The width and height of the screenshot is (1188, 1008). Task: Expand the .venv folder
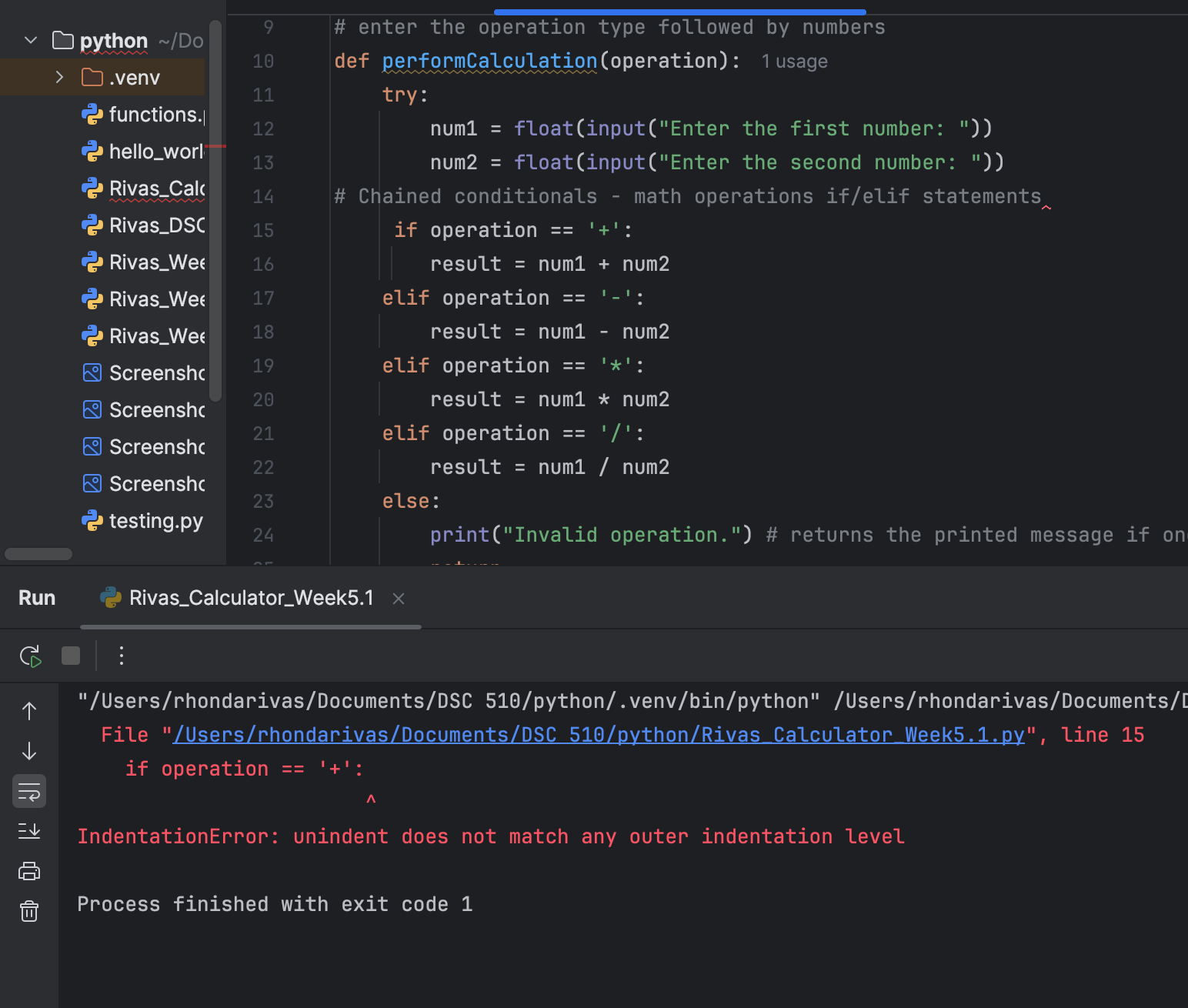point(58,77)
